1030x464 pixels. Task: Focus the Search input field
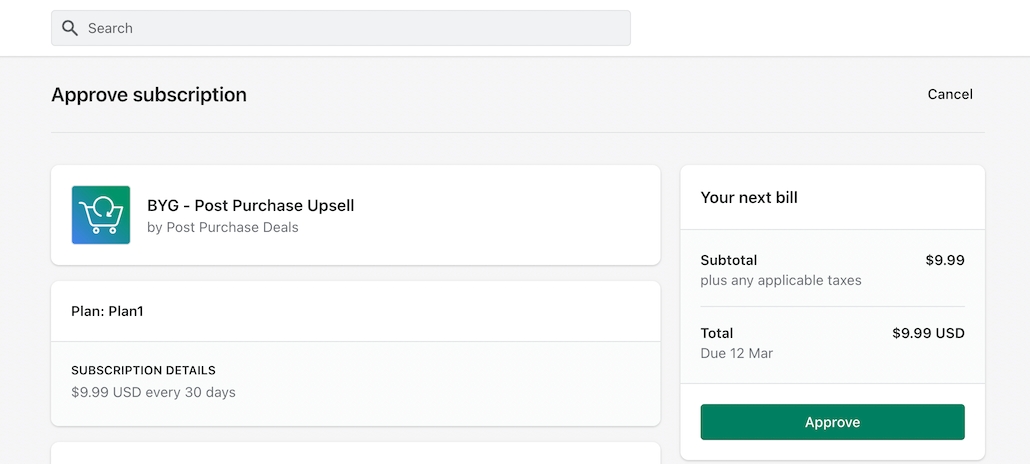350,28
